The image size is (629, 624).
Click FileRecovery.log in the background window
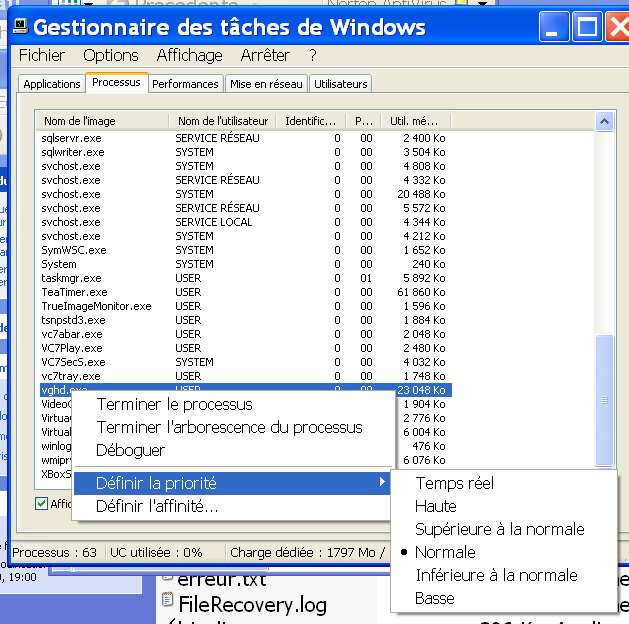point(252,604)
